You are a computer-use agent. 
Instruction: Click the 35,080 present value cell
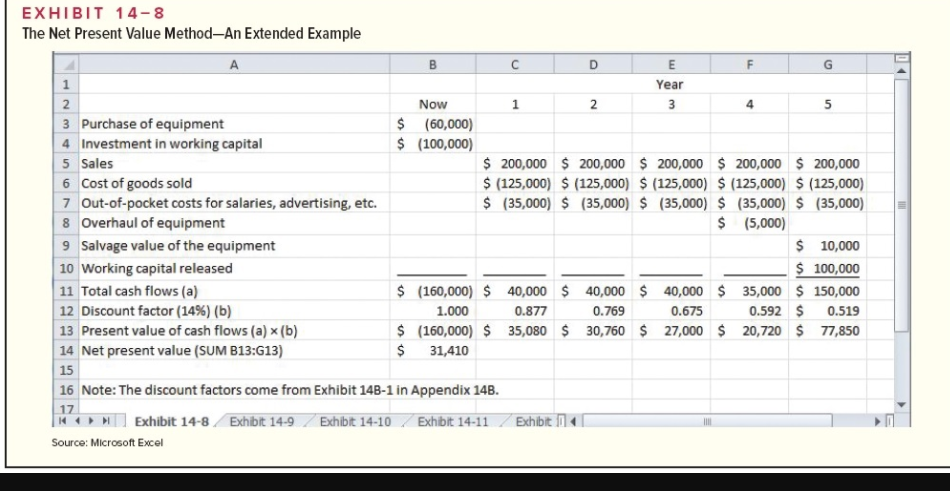point(514,331)
